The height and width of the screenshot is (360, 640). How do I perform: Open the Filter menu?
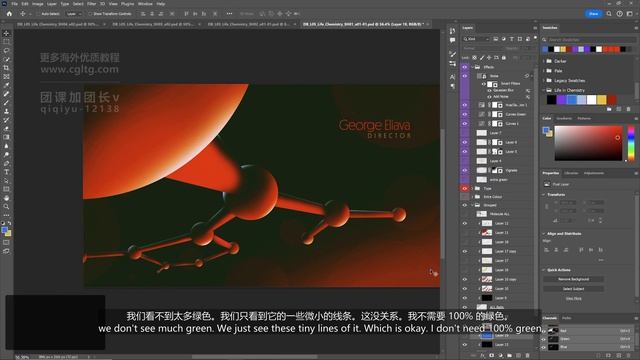coord(91,4)
